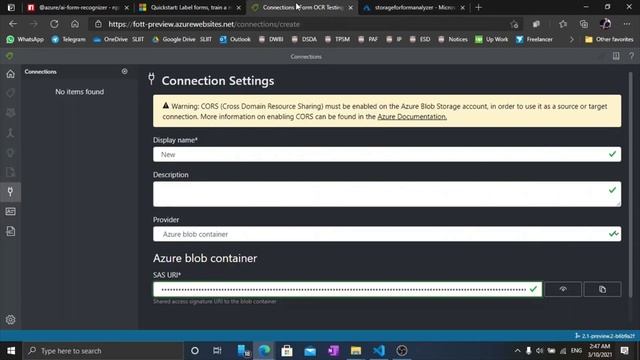Show hidden system tray icons
640x360 pixels.
pos(517,351)
